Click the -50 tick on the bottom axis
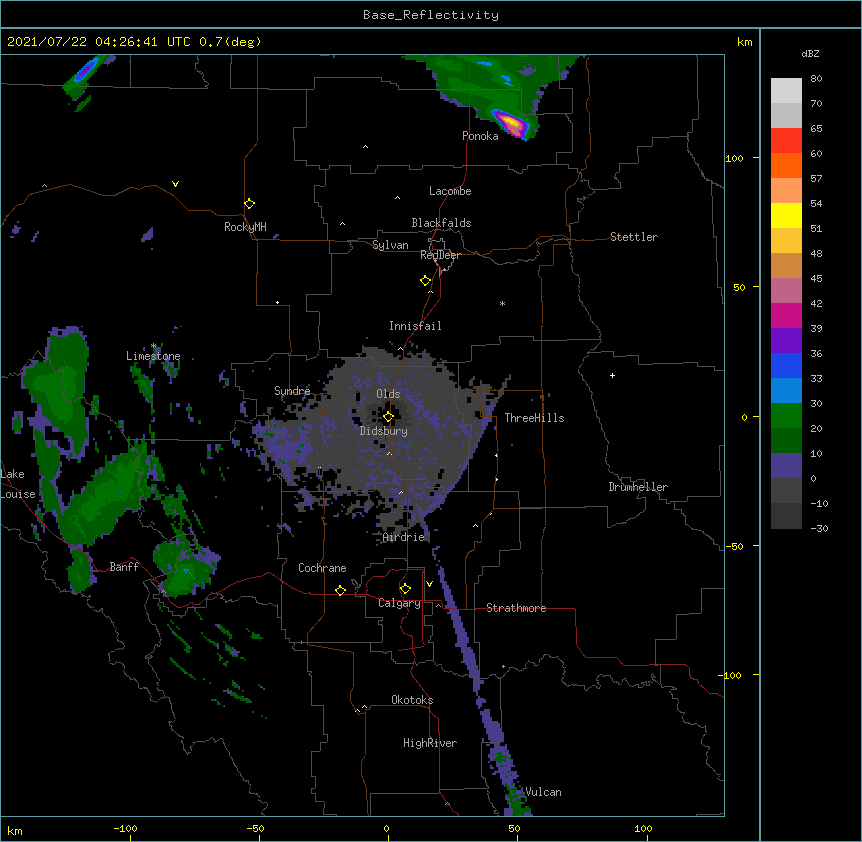 point(255,828)
